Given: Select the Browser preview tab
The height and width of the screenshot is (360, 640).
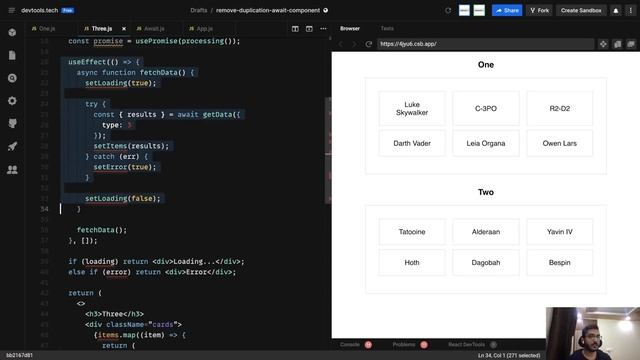Looking at the screenshot, I should pyautogui.click(x=350, y=29).
